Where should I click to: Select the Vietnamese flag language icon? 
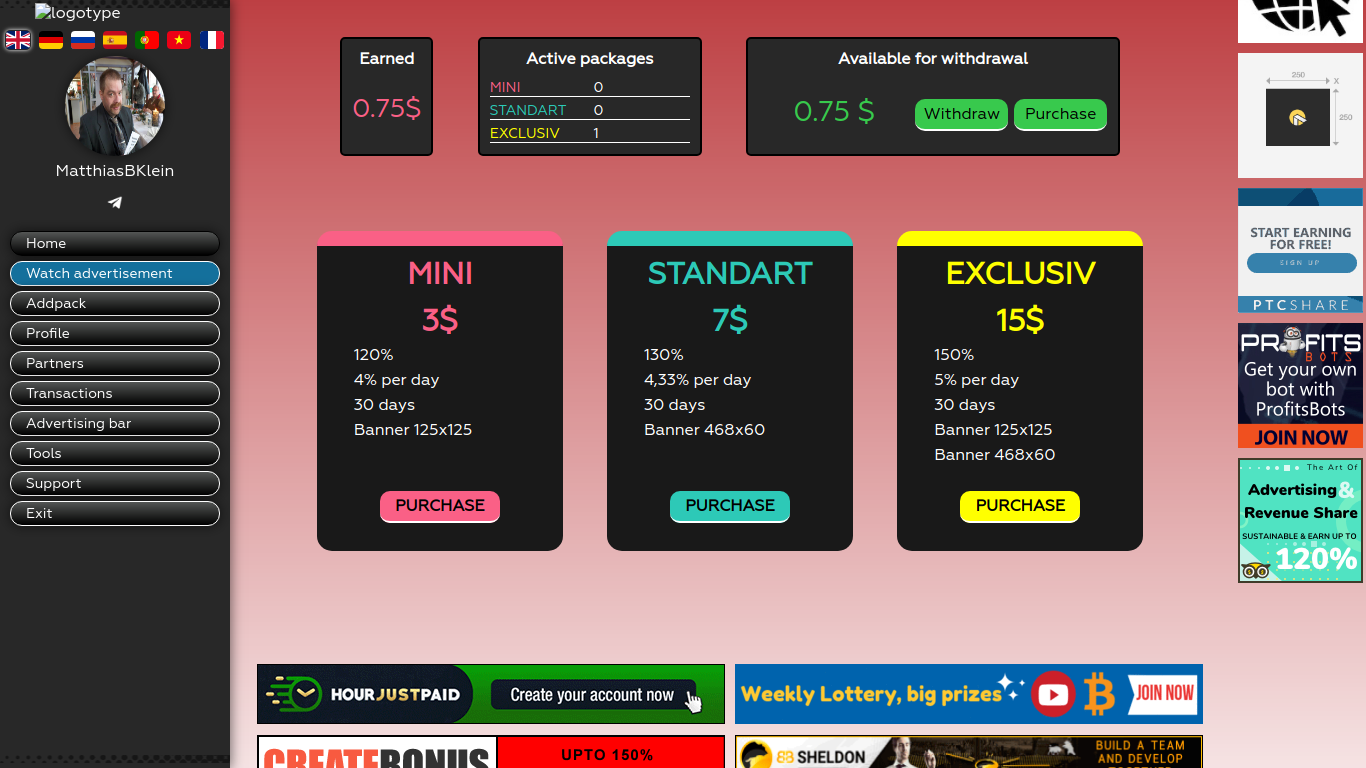(x=179, y=40)
